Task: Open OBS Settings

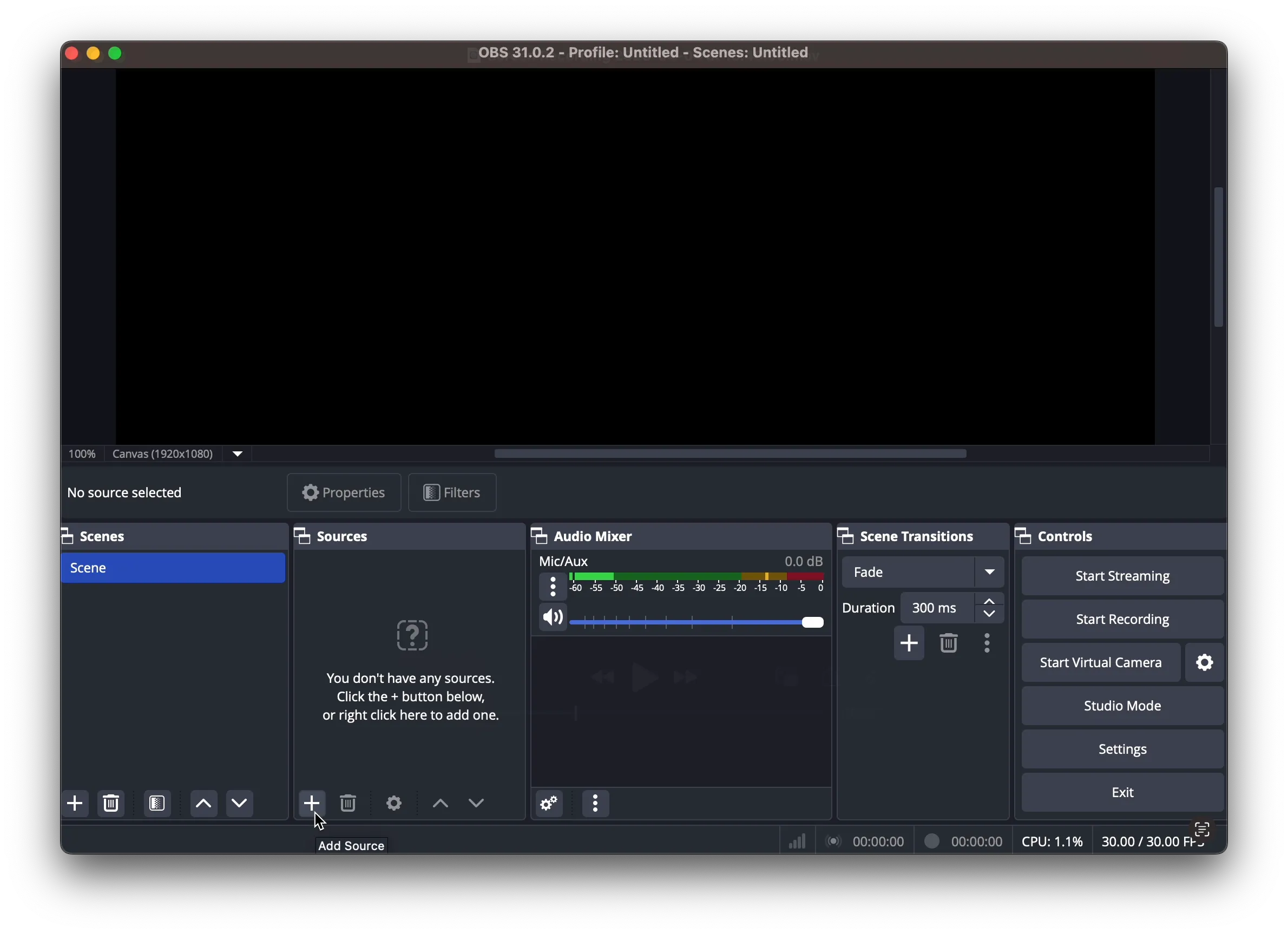Action: [1122, 749]
